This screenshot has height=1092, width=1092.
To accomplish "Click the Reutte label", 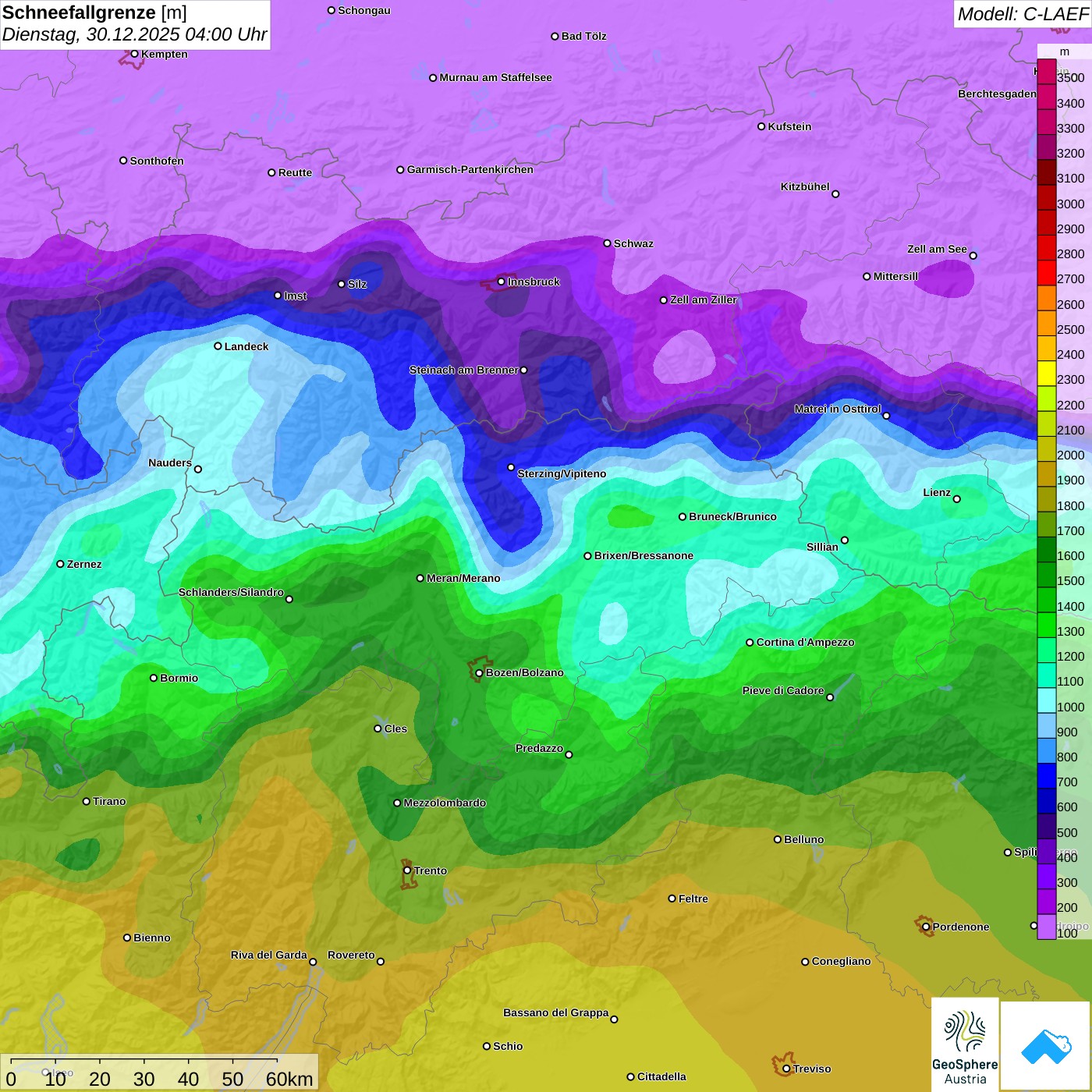I will 295,172.
